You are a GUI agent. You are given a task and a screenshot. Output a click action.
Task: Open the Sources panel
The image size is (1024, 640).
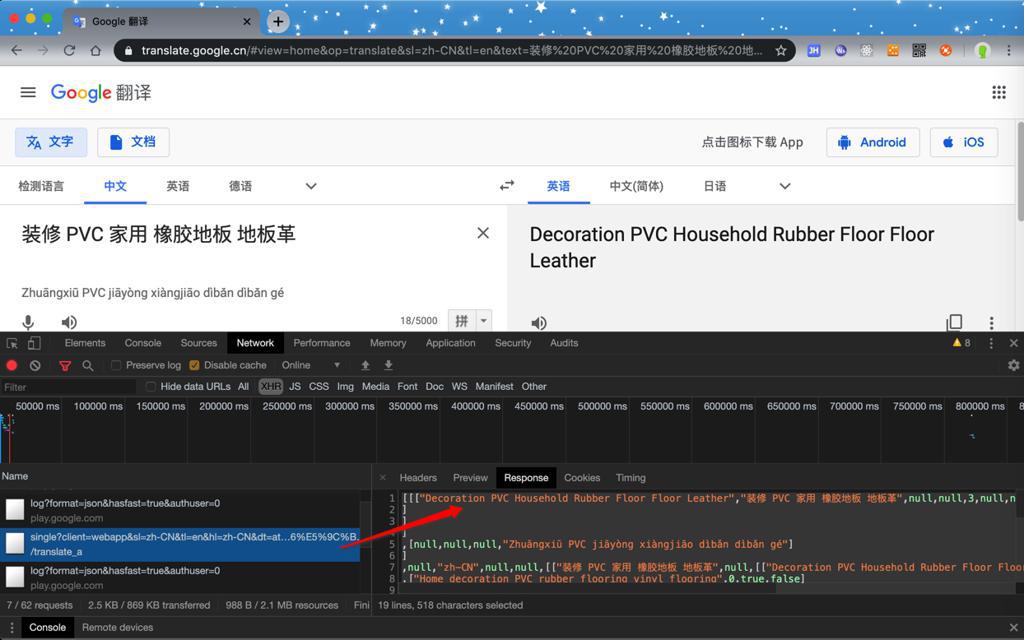click(x=199, y=343)
